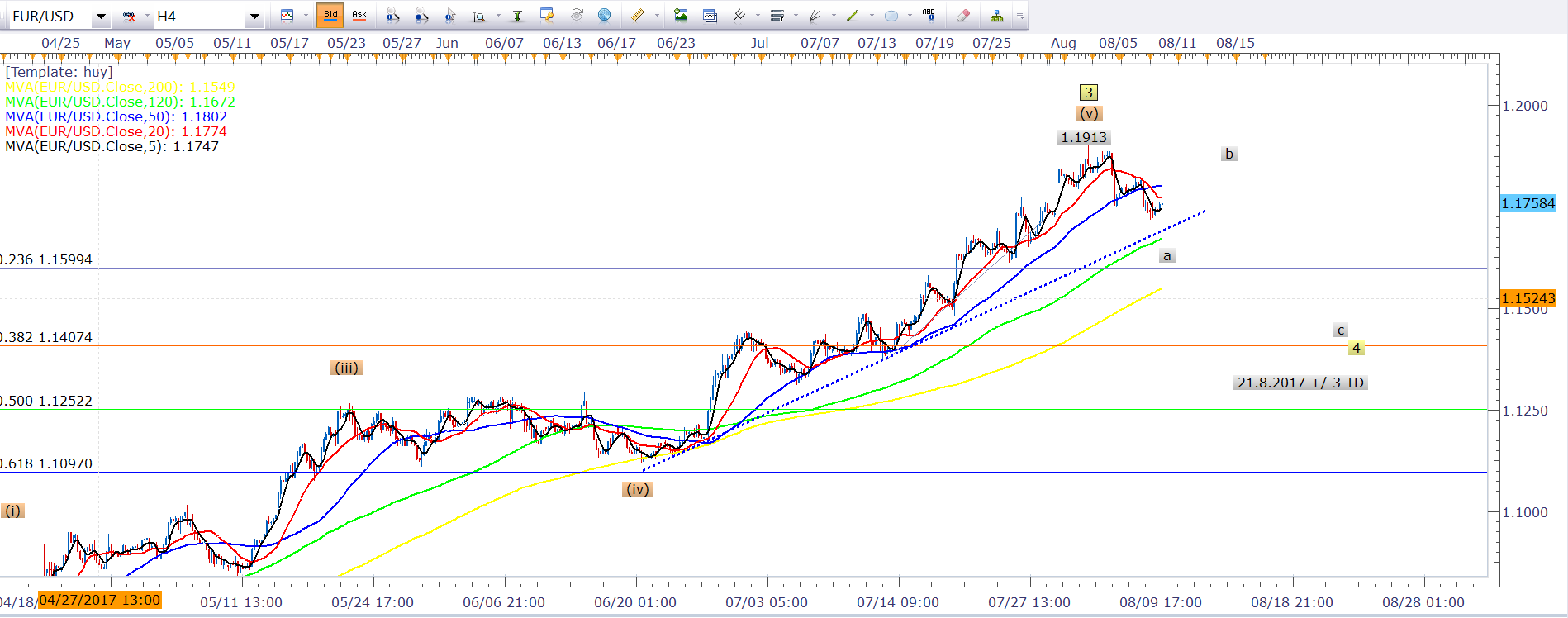The width and height of the screenshot is (1568, 618).
Task: Click the blue radar icon
Action: [605, 15]
